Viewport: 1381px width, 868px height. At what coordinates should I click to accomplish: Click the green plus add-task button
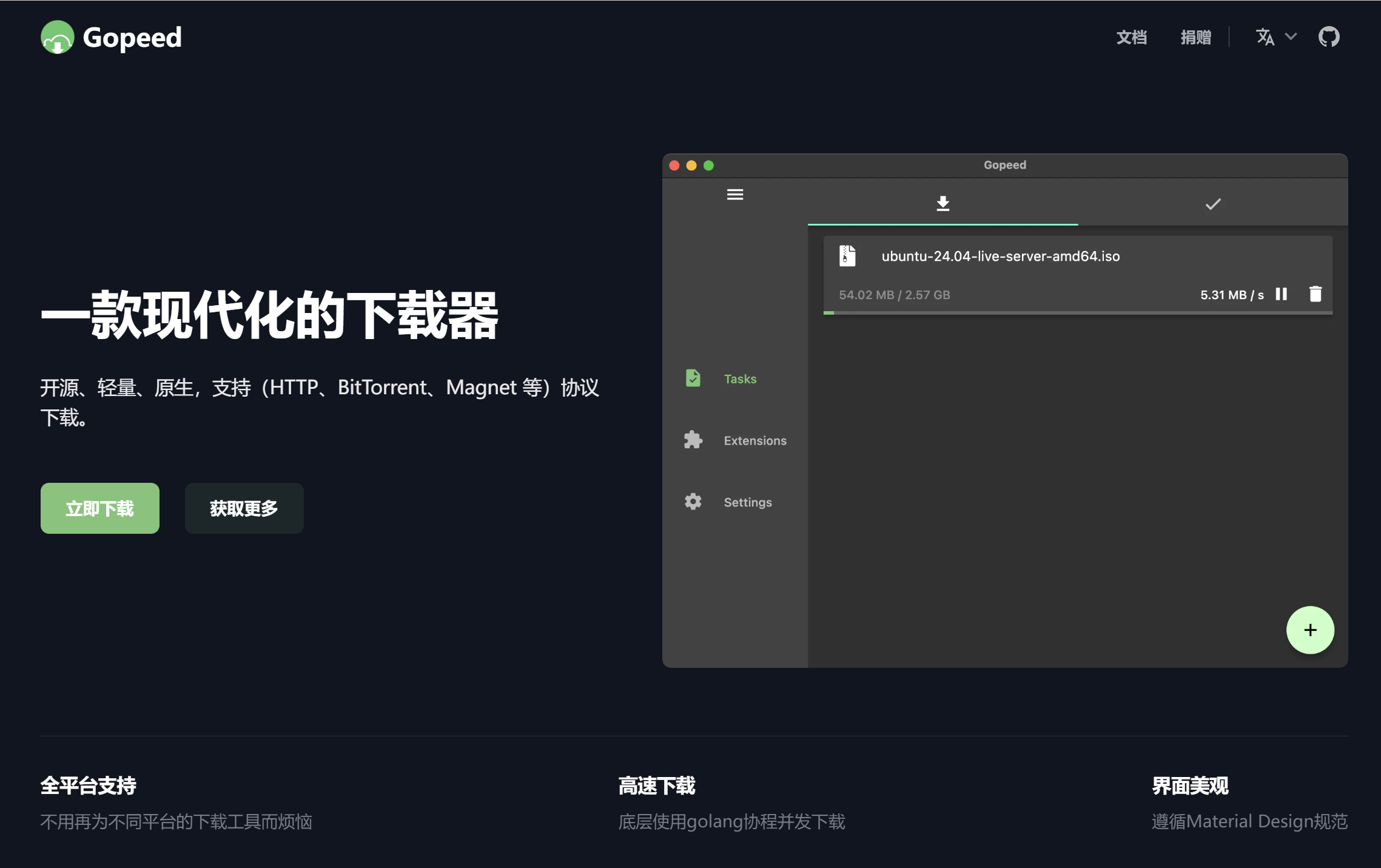[x=1309, y=630]
